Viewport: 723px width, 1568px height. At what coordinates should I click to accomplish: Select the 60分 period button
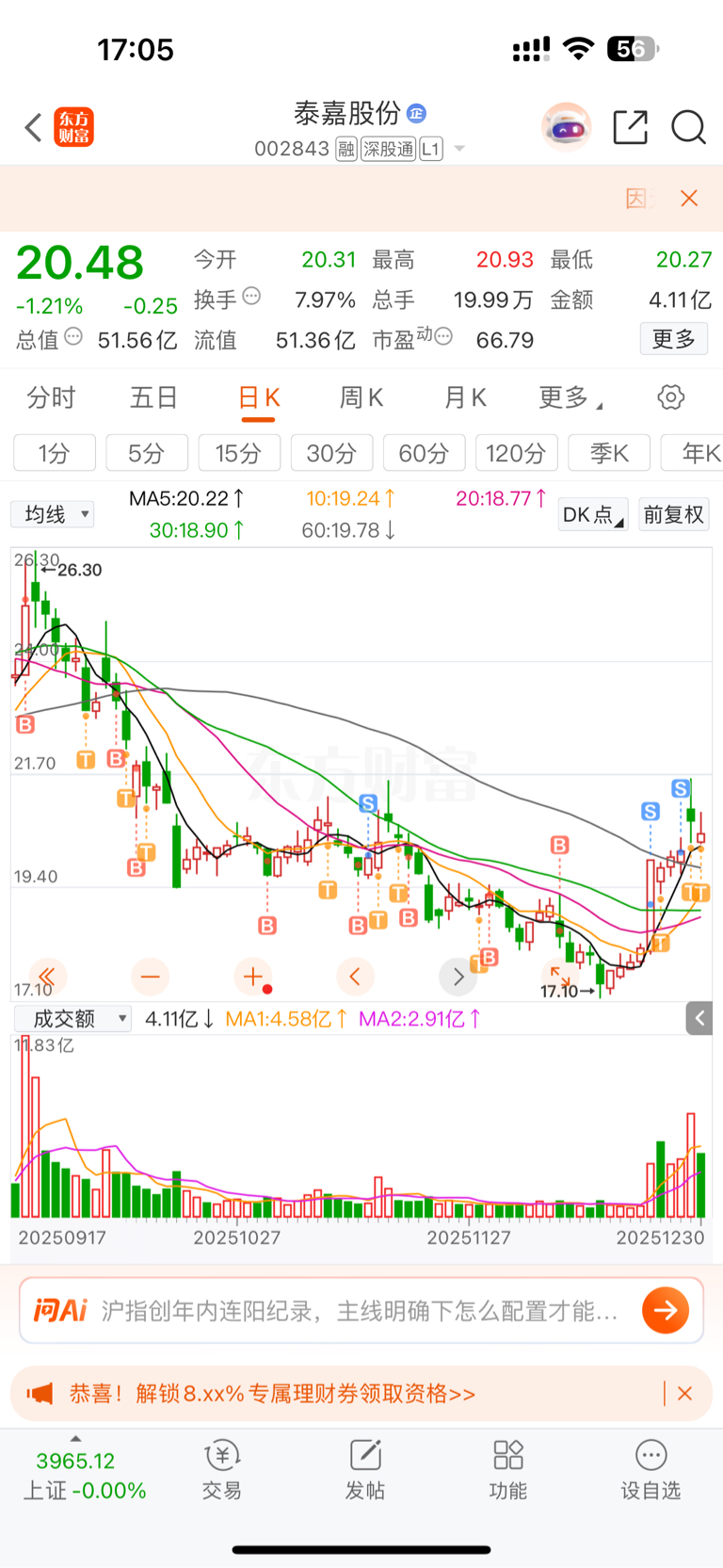click(424, 453)
